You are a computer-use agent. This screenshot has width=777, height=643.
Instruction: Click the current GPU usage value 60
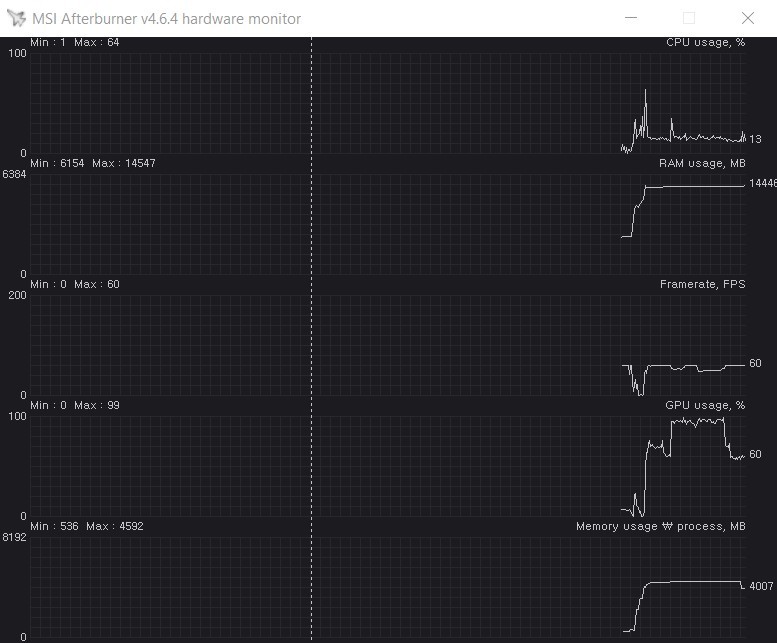(755, 454)
